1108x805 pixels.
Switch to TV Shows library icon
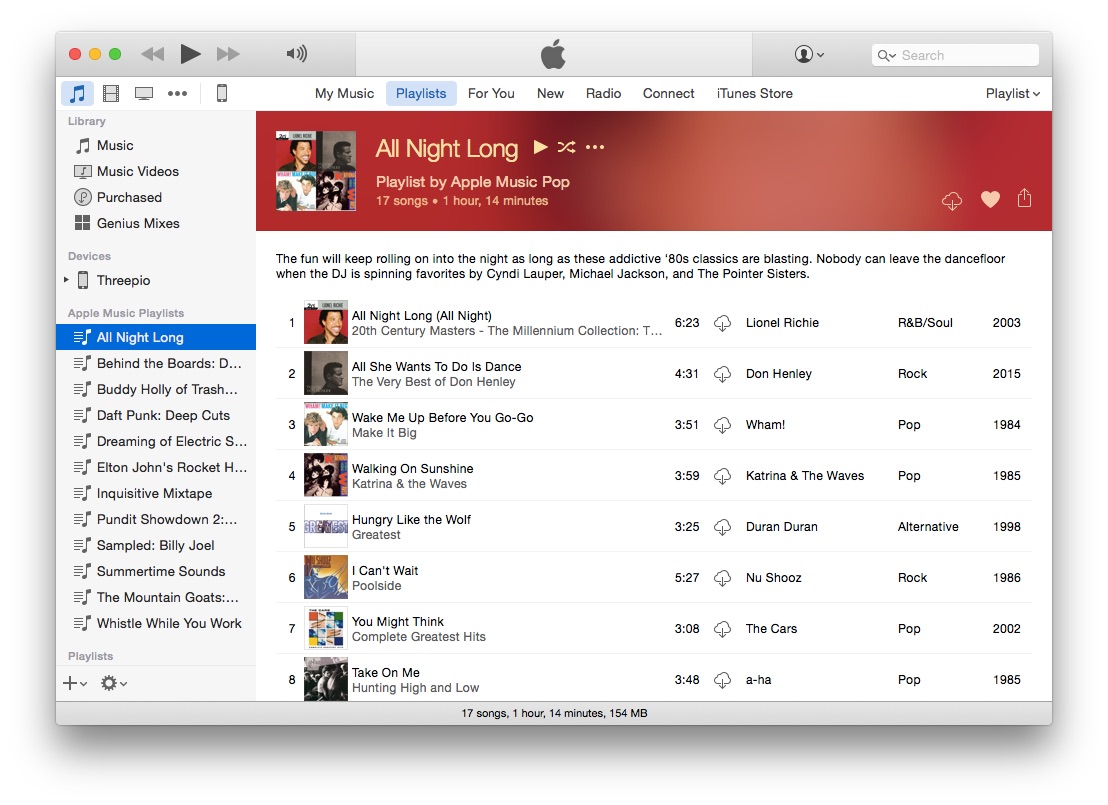click(x=144, y=93)
